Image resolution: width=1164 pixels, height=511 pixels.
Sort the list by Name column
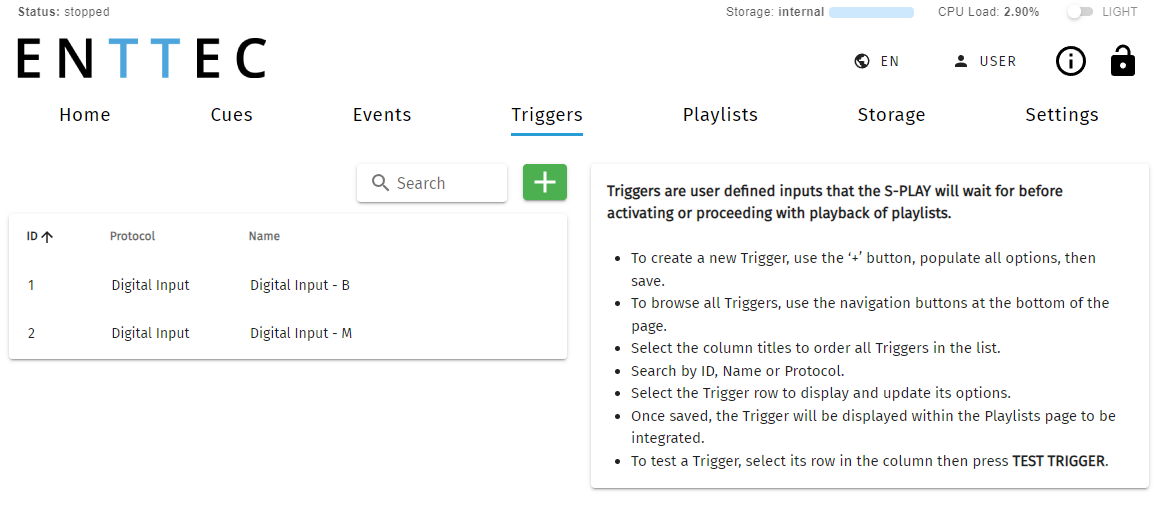point(264,236)
